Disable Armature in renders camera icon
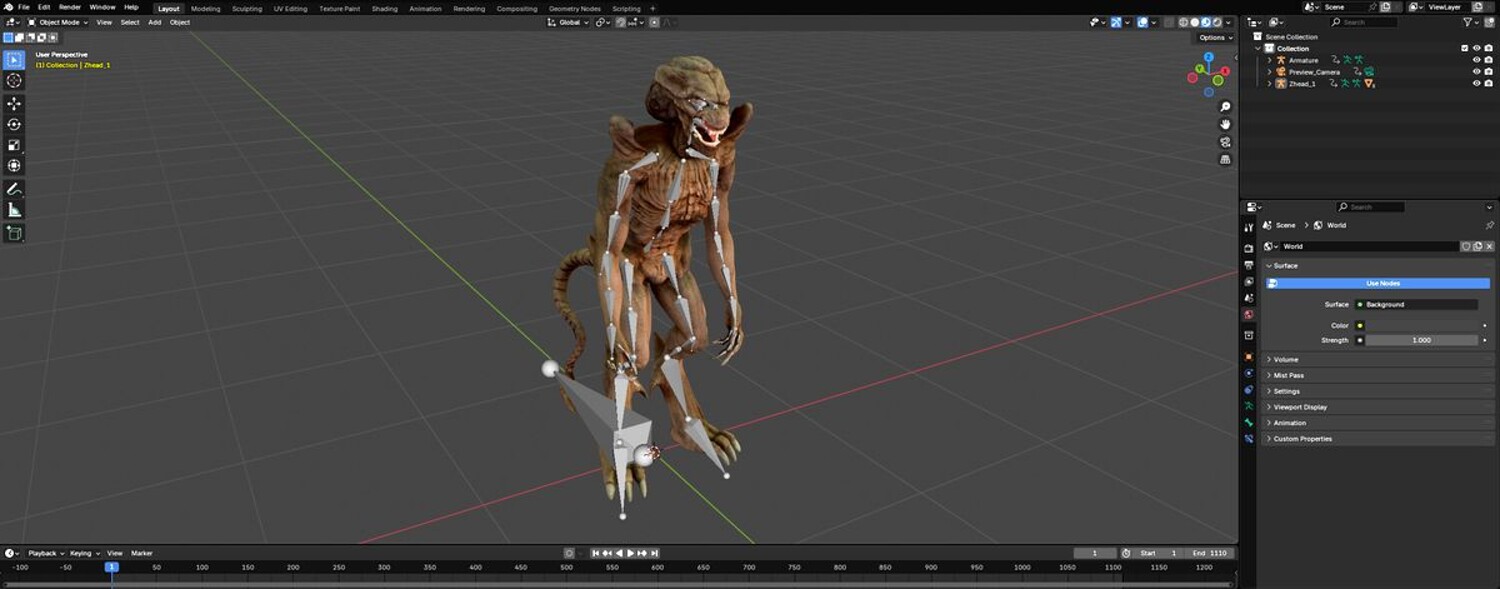 point(1488,60)
